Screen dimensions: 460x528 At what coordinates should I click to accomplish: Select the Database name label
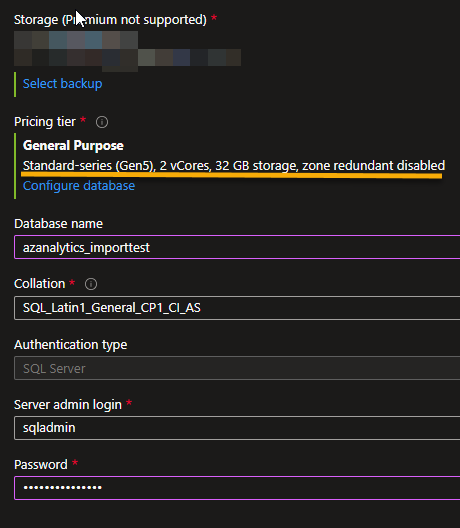click(x=58, y=224)
